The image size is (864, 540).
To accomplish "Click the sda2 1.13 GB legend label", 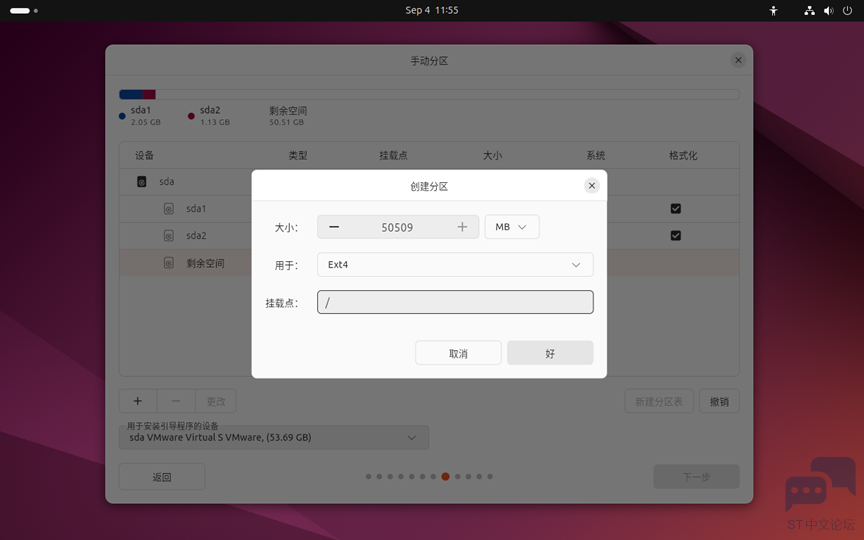I will [x=215, y=116].
